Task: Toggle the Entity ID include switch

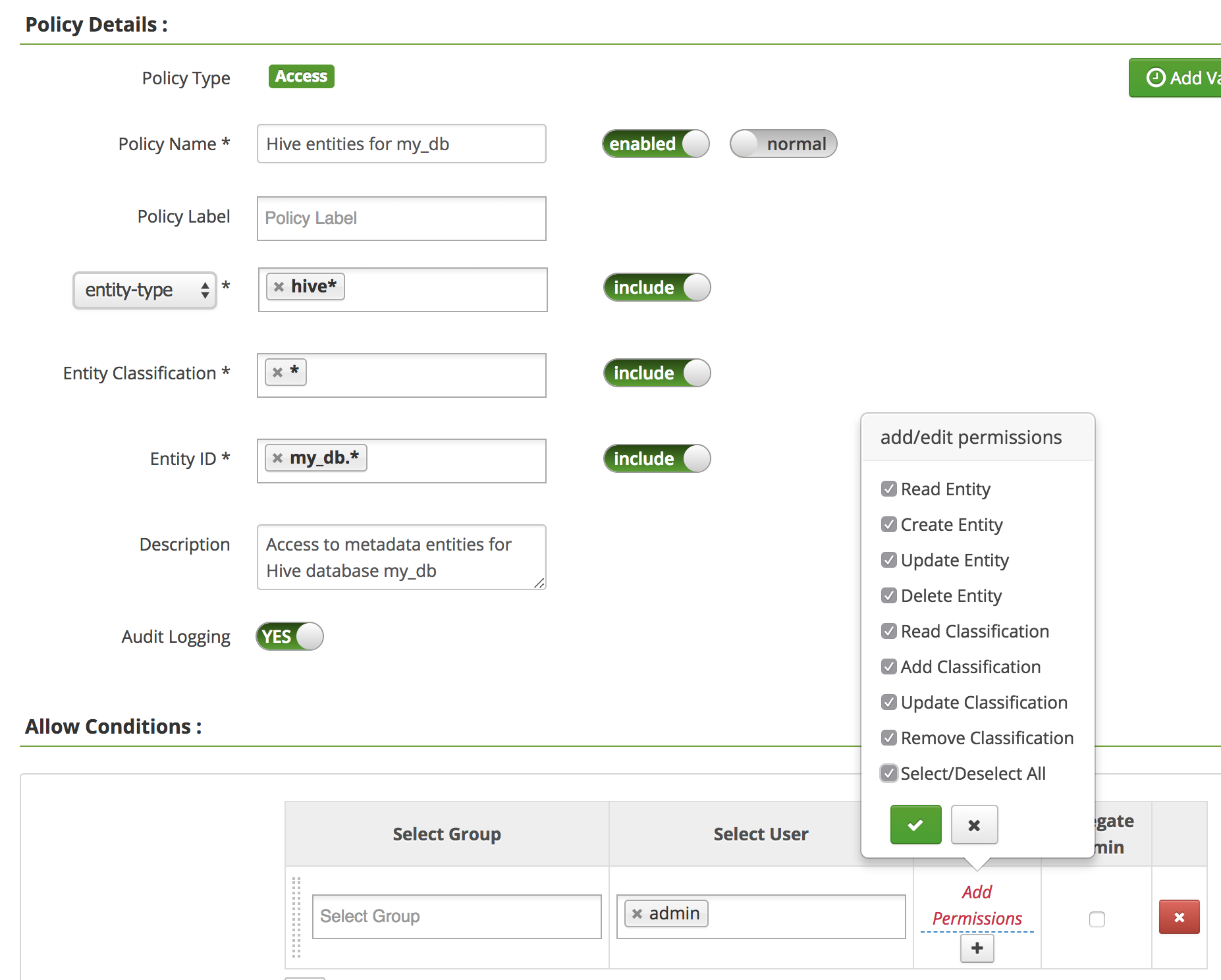Action: 657,458
